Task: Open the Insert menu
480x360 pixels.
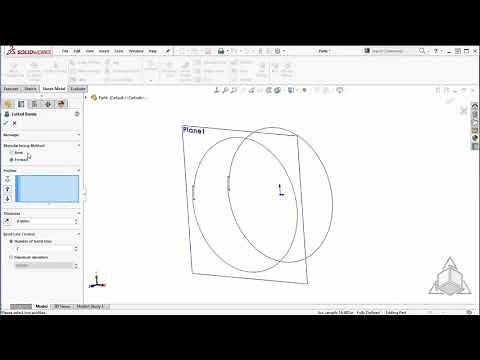Action: pos(104,51)
